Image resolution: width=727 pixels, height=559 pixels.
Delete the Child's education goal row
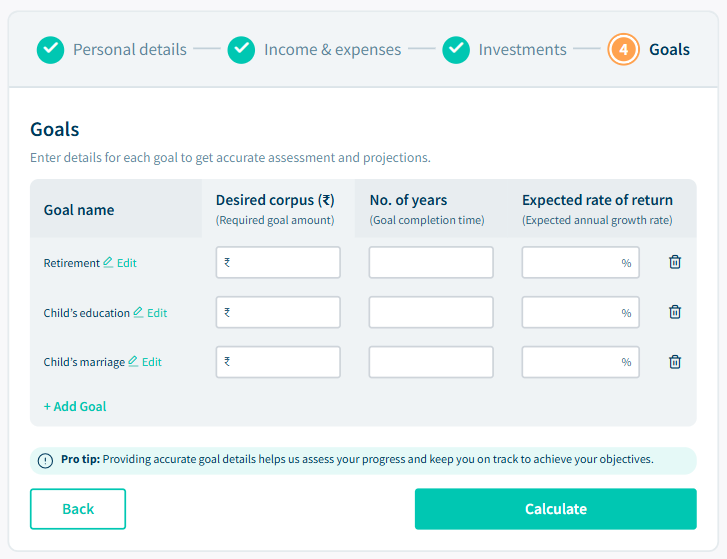coord(675,312)
